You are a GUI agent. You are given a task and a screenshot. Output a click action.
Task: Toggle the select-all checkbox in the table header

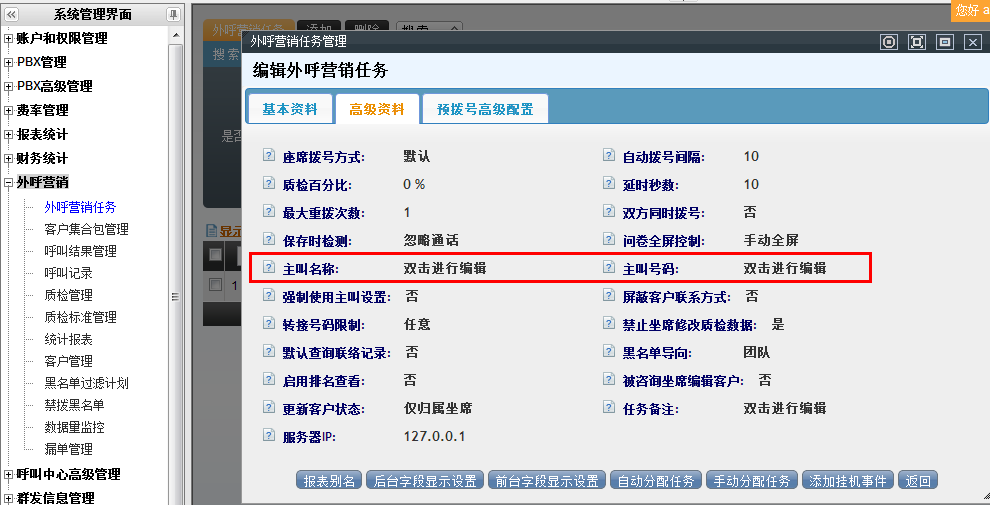215,254
